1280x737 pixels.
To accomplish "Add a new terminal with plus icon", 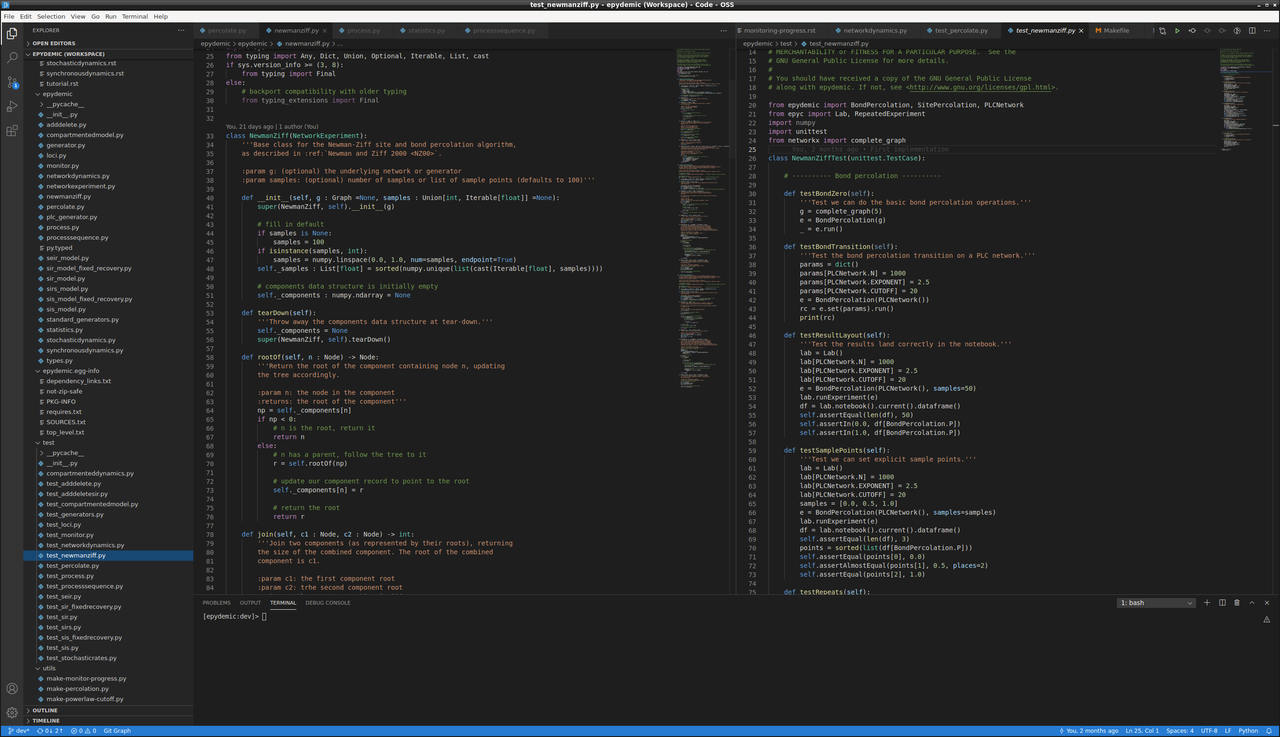I will click(1207, 603).
